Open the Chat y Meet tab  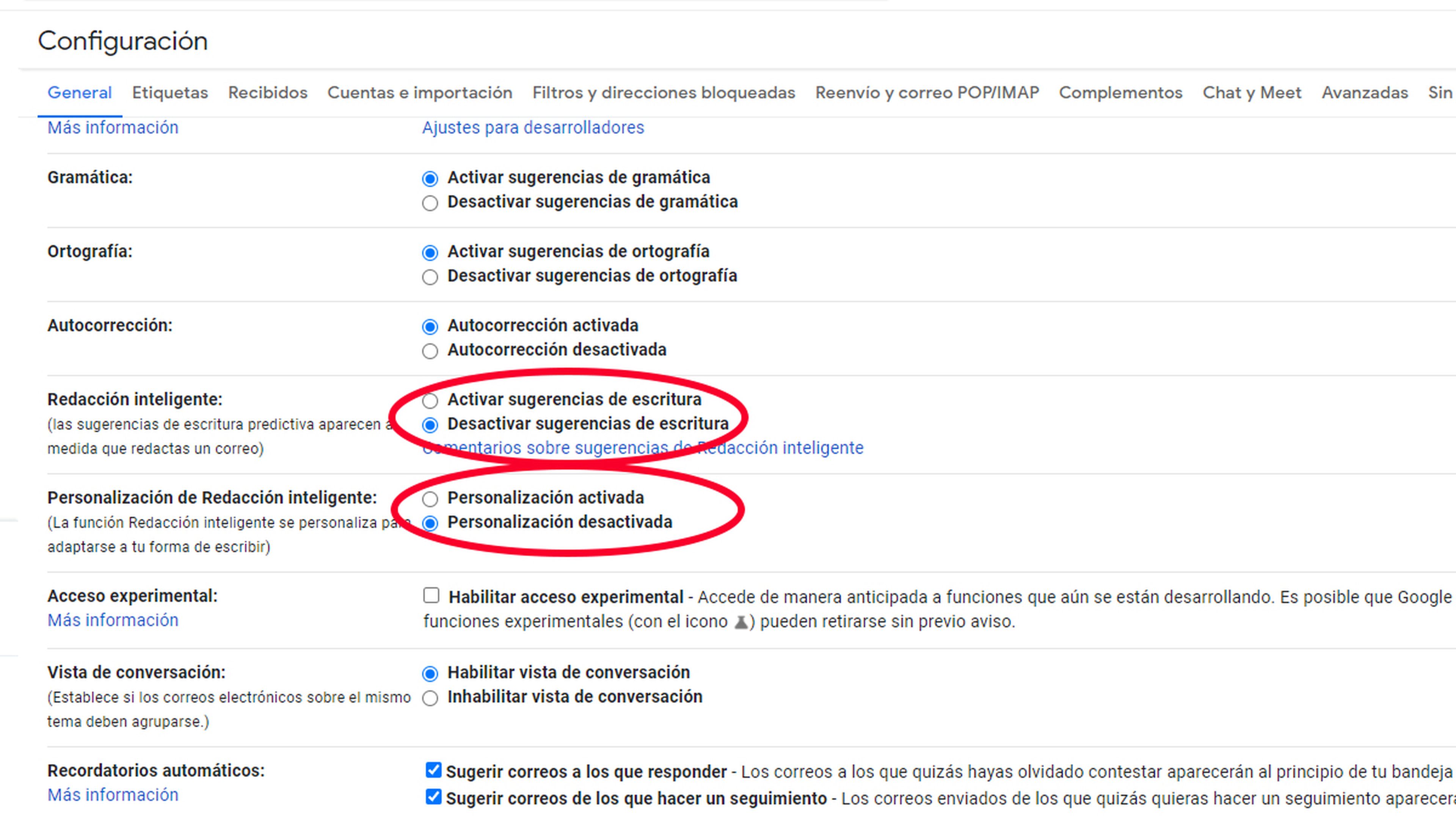(x=1252, y=93)
